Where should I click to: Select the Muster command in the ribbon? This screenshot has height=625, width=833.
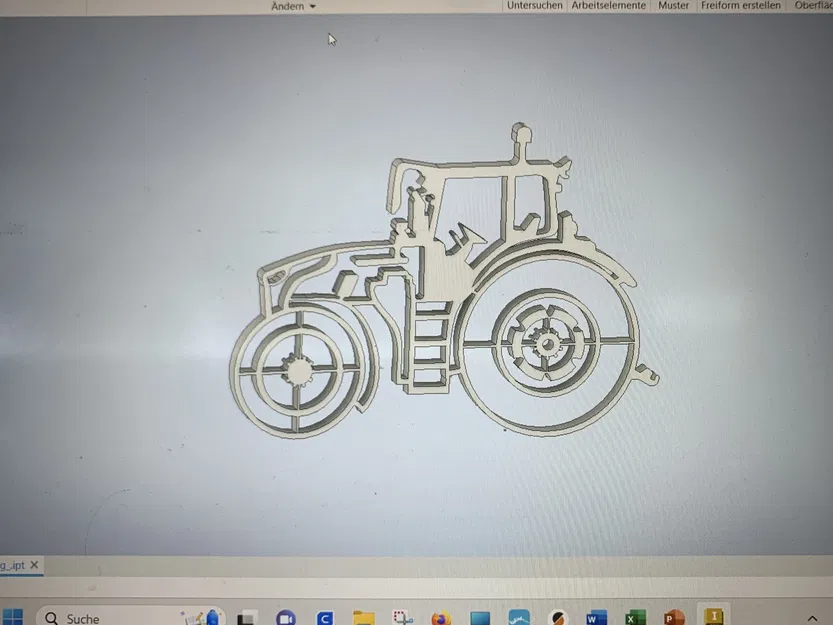coord(673,6)
